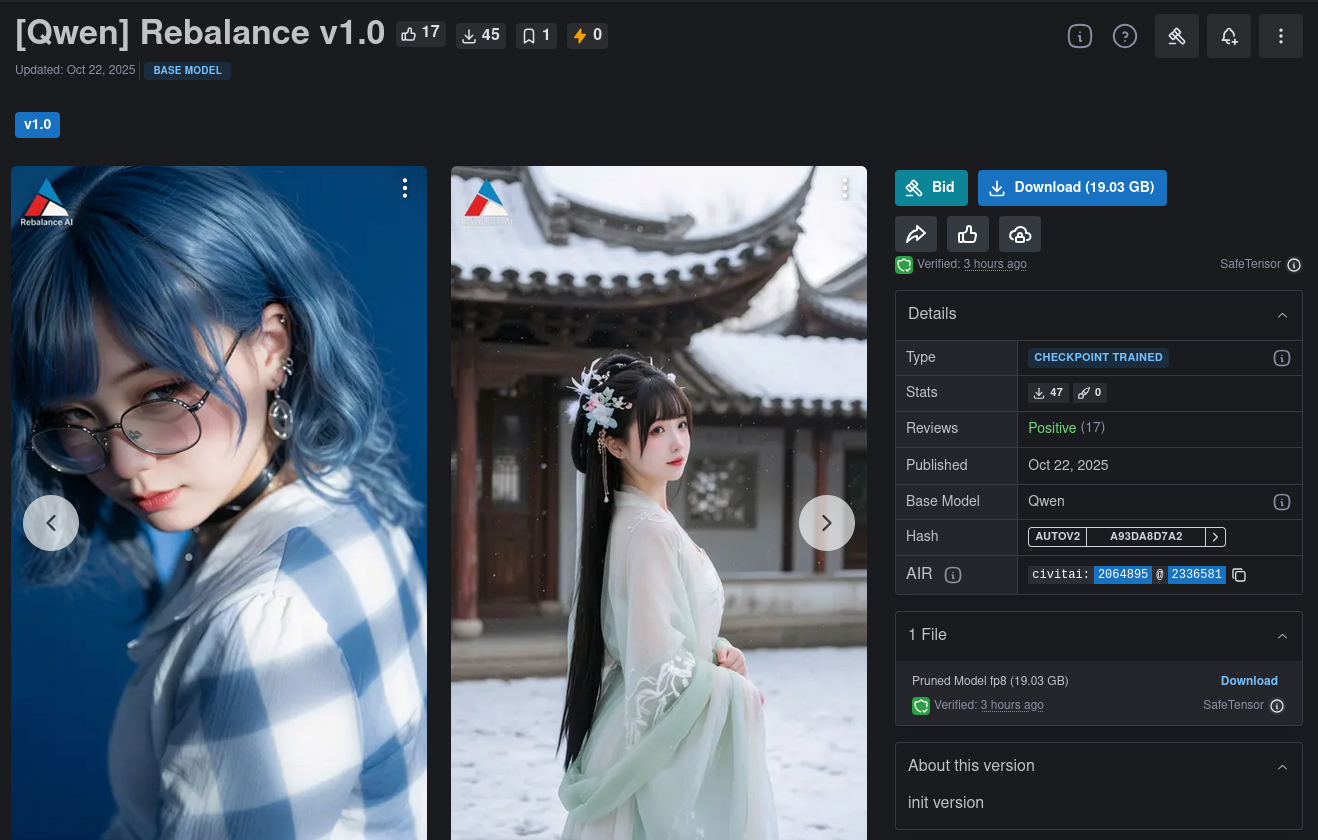Click the link stat badge showing 0
The width and height of the screenshot is (1318, 840).
1090,393
